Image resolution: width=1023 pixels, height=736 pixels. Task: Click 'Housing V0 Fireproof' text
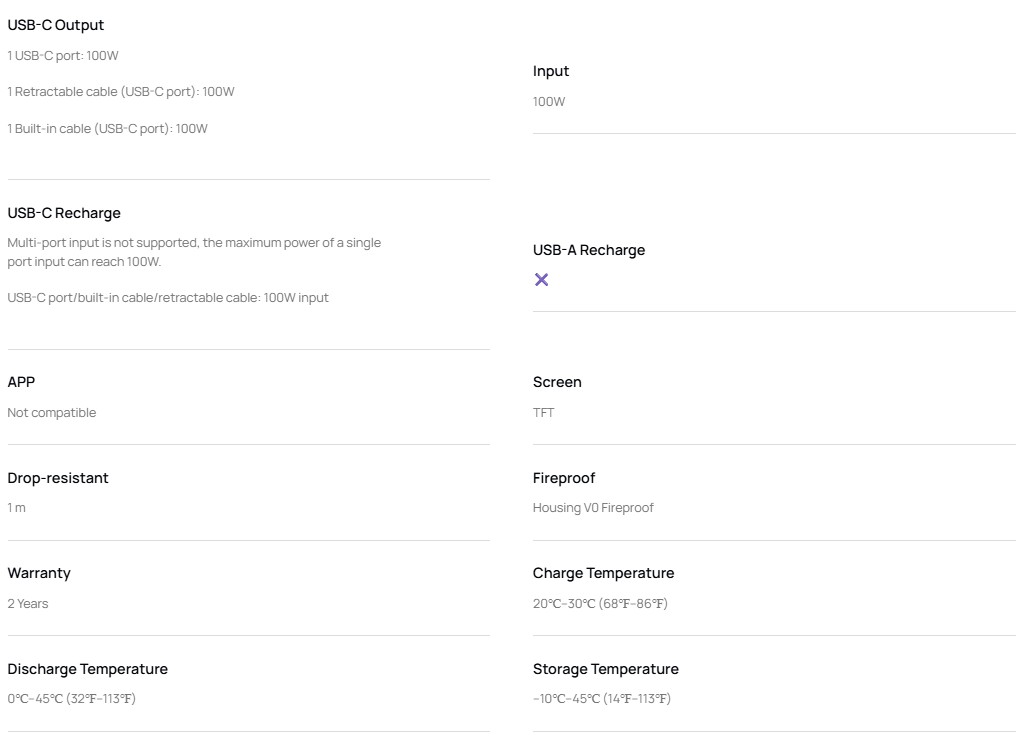(x=592, y=508)
